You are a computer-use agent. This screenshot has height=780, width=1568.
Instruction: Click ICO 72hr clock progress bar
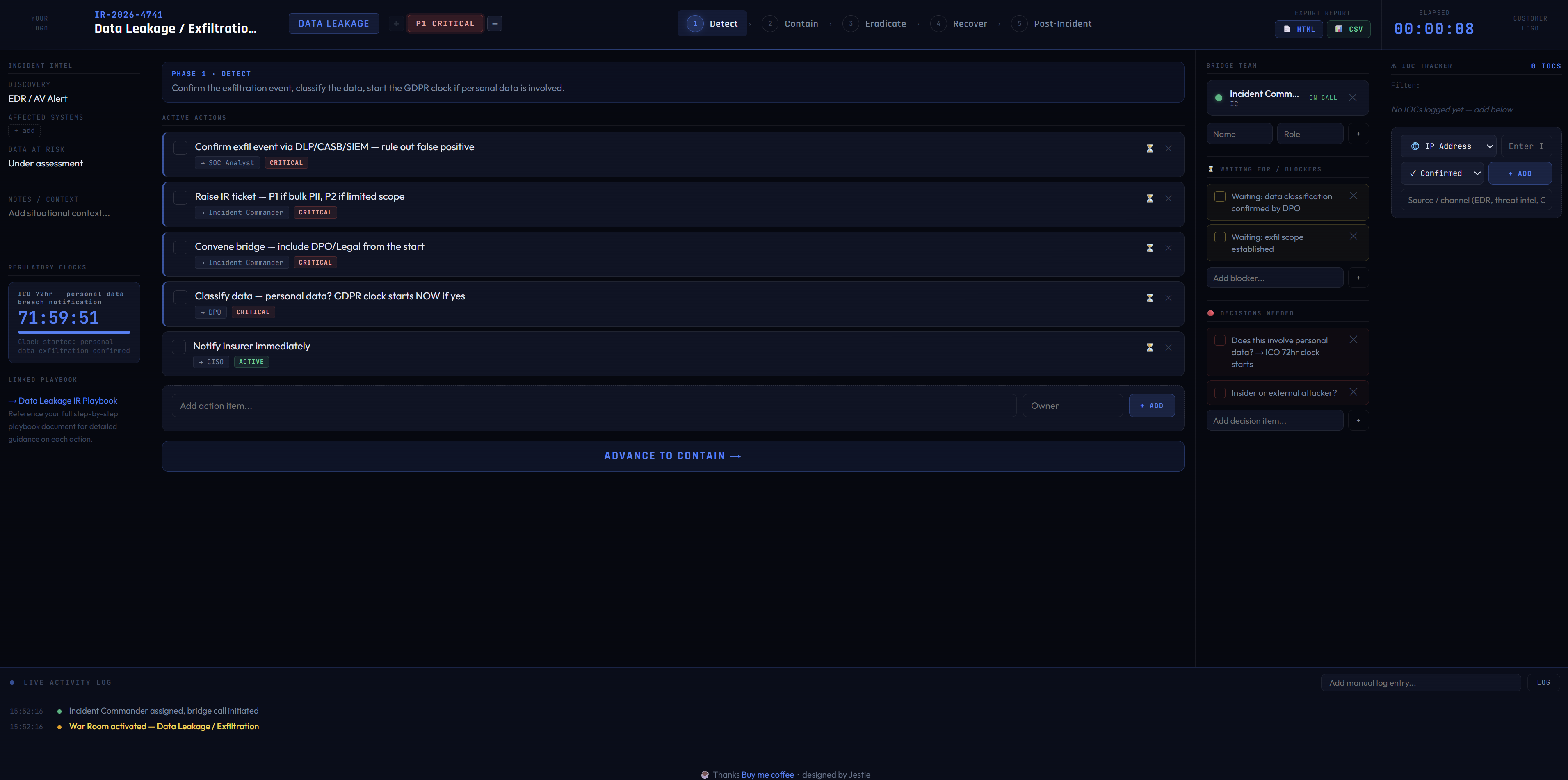pyautogui.click(x=74, y=332)
